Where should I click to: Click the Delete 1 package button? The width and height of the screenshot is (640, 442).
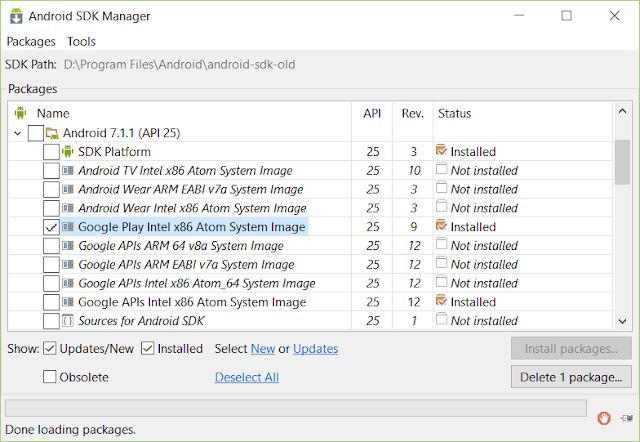click(571, 377)
